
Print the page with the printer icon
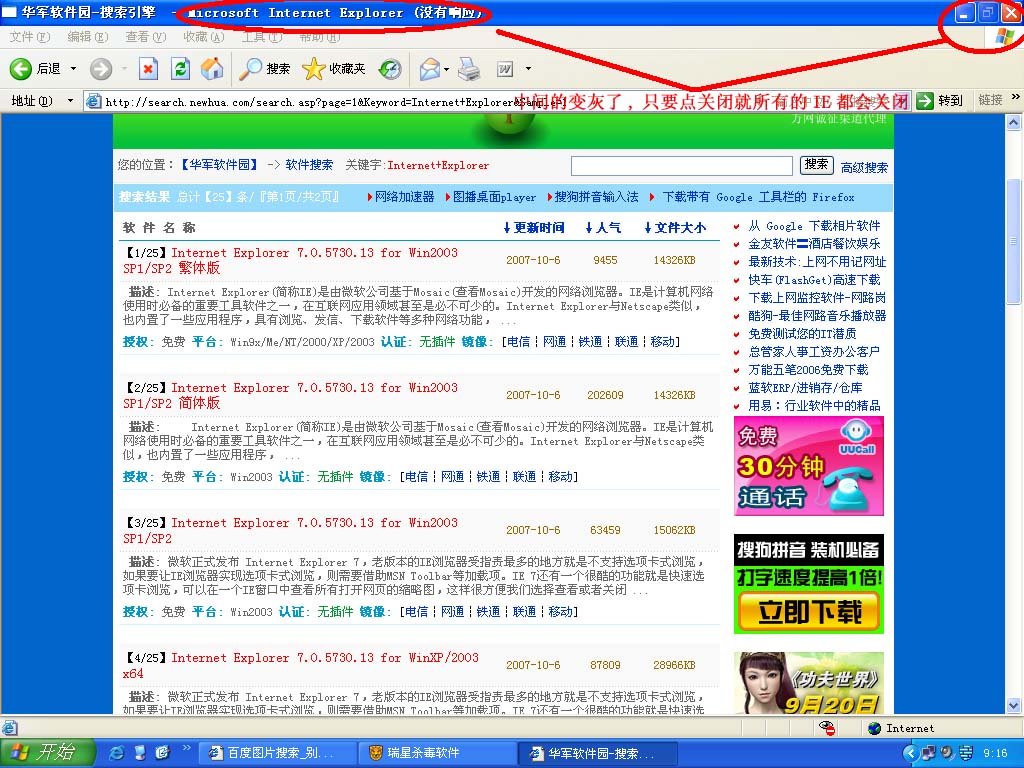(x=469, y=69)
